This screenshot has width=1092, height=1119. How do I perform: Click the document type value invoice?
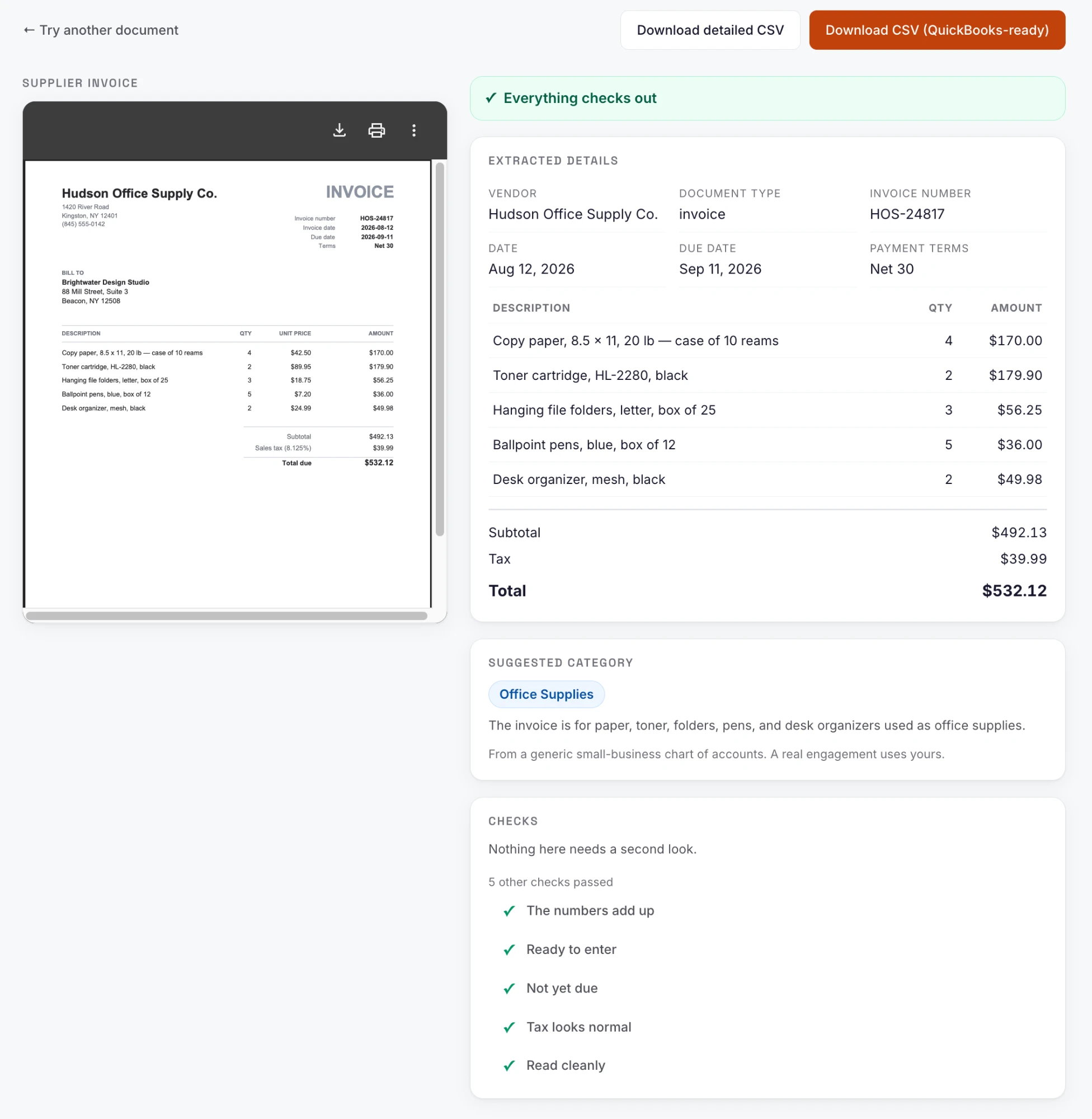[702, 214]
